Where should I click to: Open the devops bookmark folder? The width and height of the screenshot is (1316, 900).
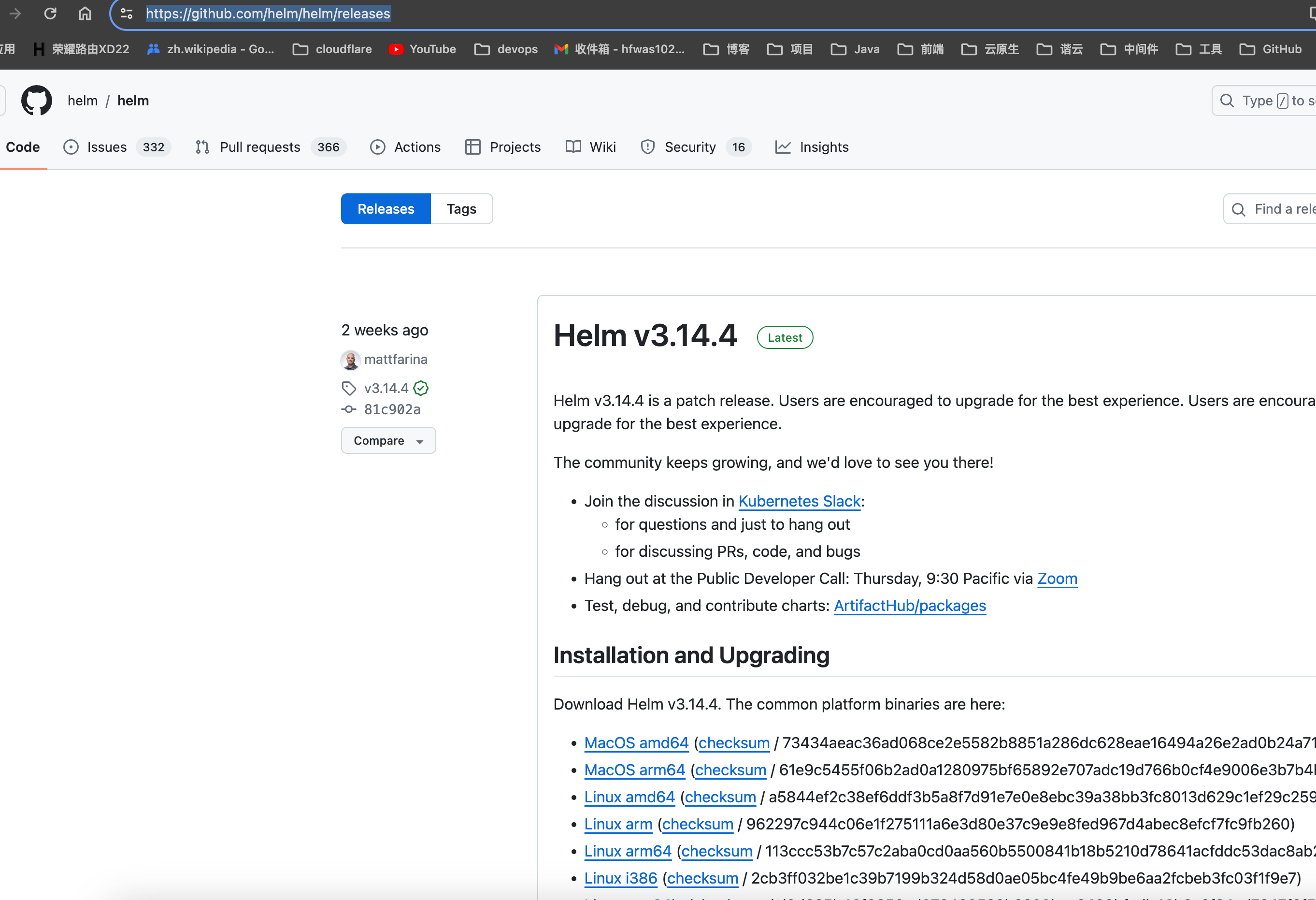click(x=506, y=49)
